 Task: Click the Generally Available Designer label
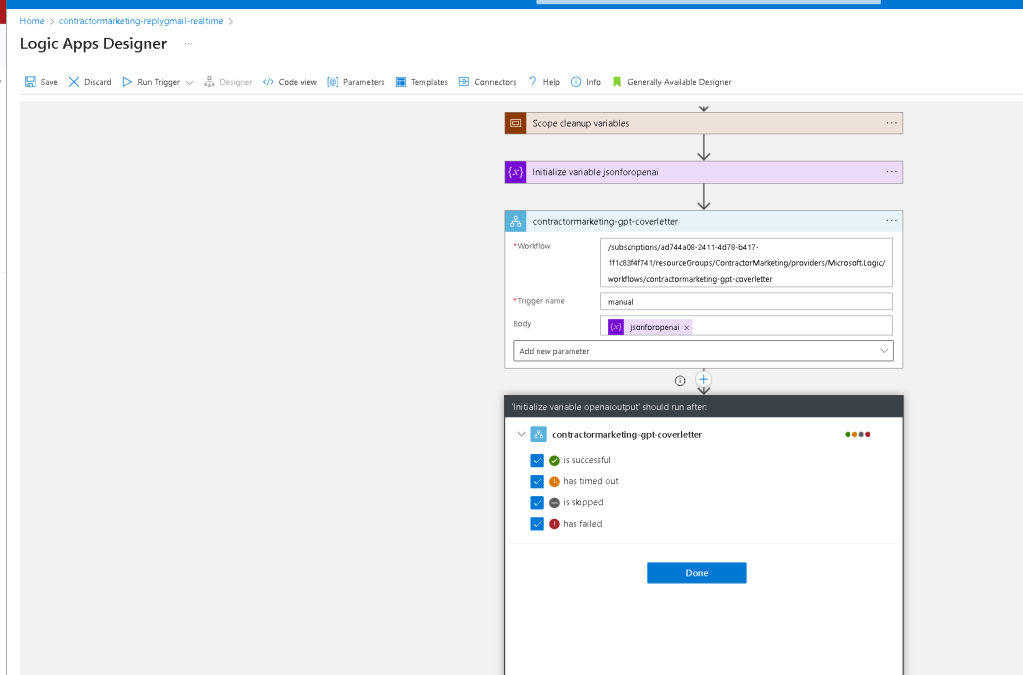tap(679, 82)
